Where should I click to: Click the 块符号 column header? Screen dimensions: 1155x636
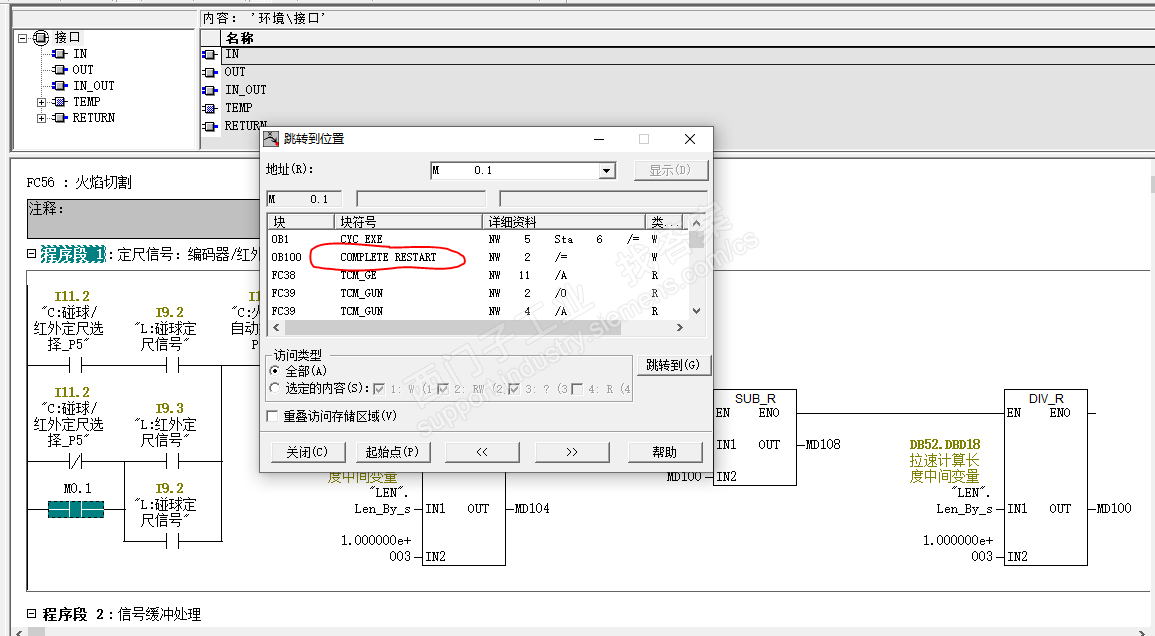tap(408, 222)
